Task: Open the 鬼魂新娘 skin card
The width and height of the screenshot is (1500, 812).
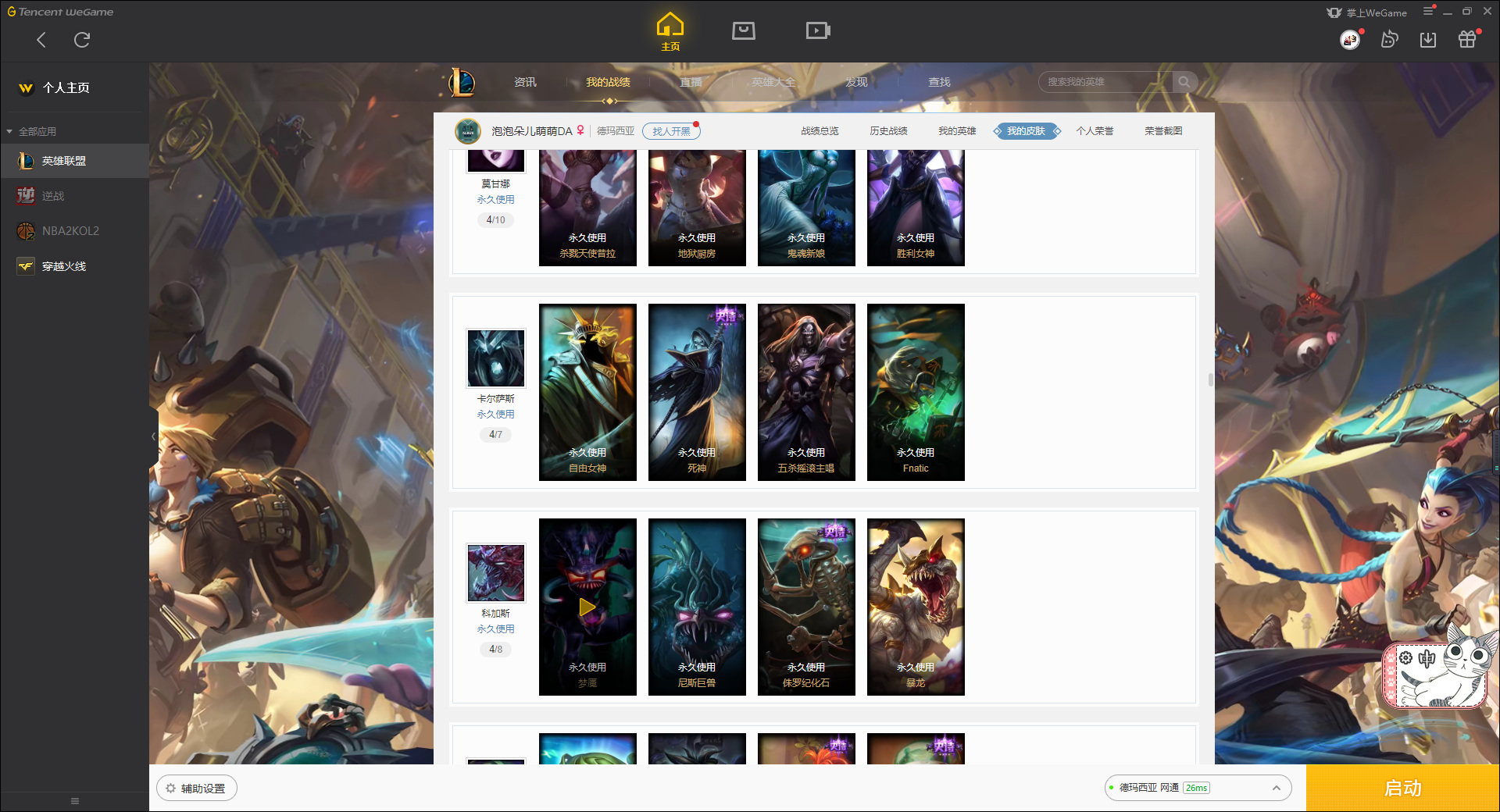Action: (x=806, y=208)
